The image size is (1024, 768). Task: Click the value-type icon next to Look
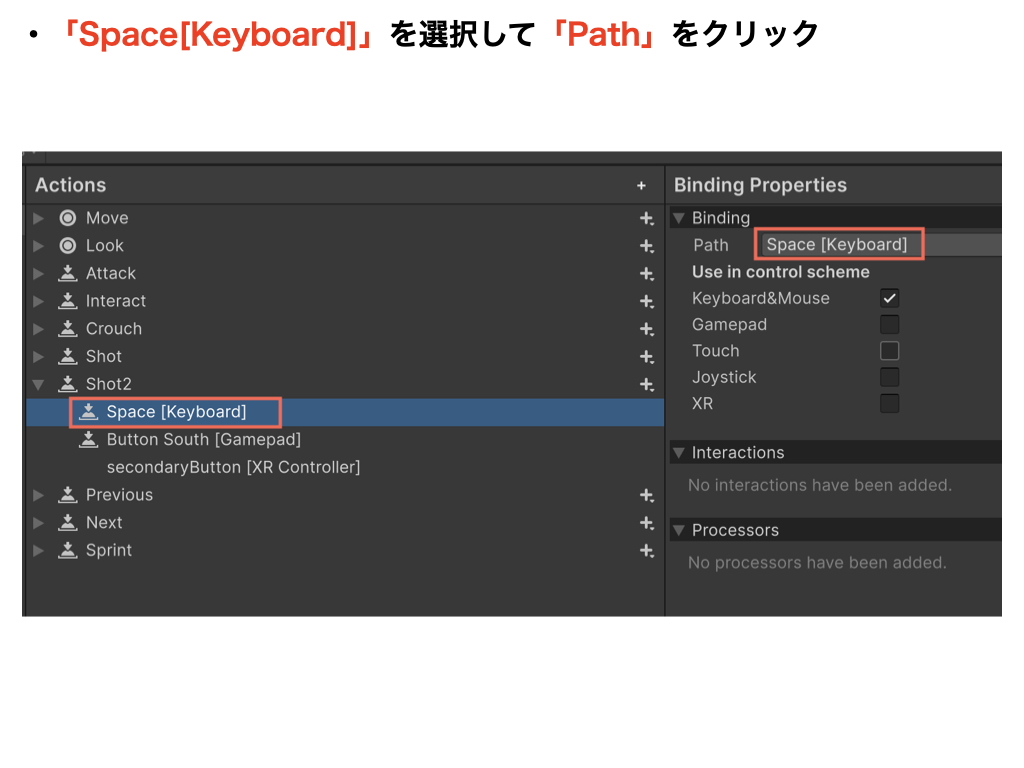(x=68, y=246)
